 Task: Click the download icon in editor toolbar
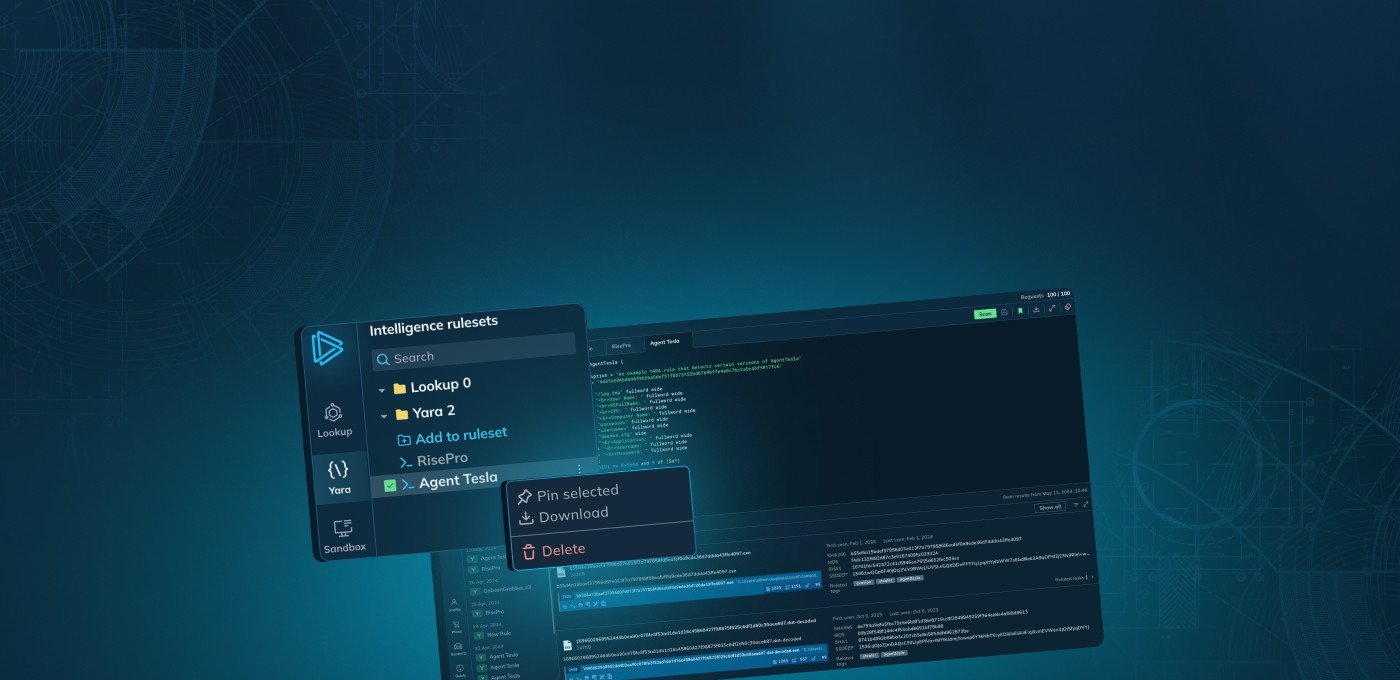(x=1036, y=309)
